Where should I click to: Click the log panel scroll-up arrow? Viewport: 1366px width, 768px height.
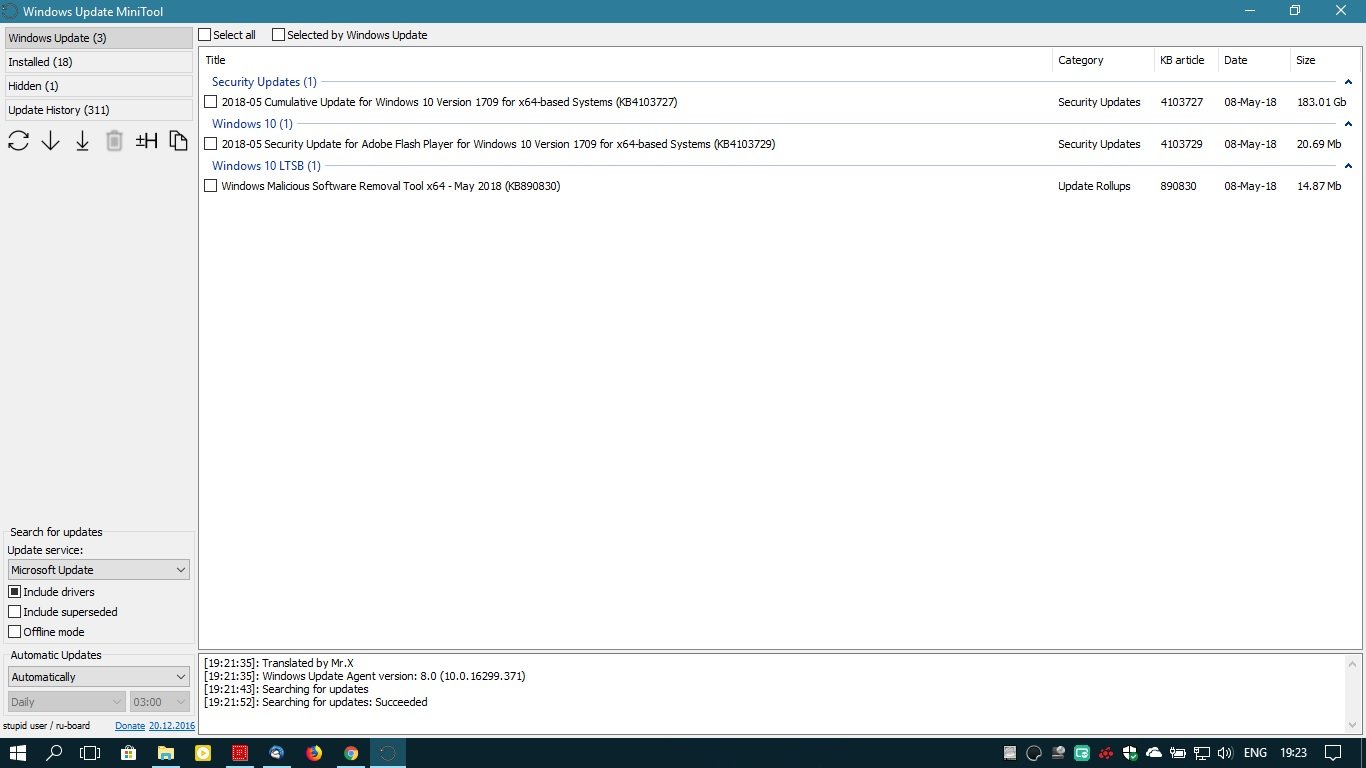click(x=1354, y=663)
